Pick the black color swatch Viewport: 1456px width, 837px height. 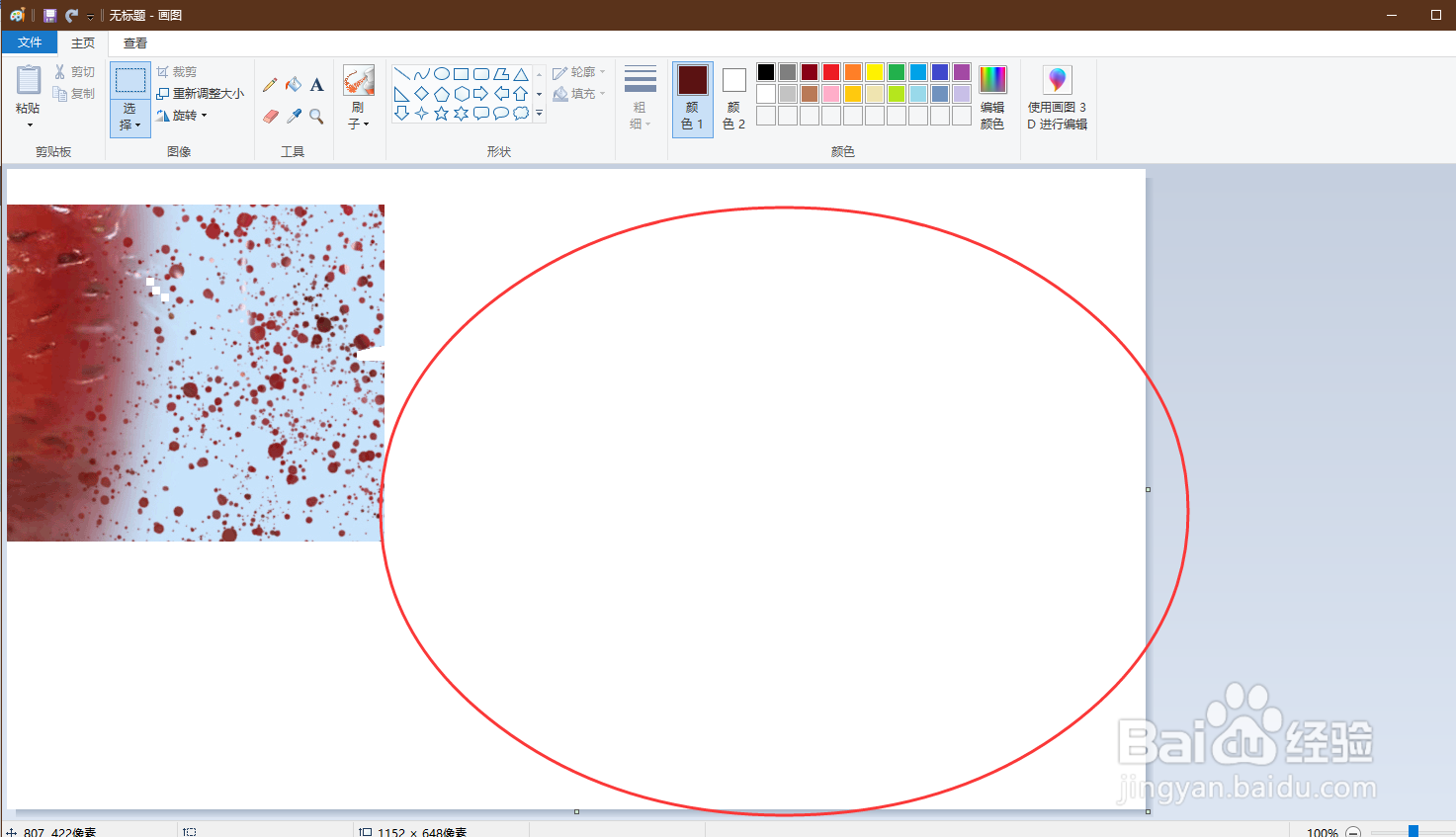[x=766, y=72]
